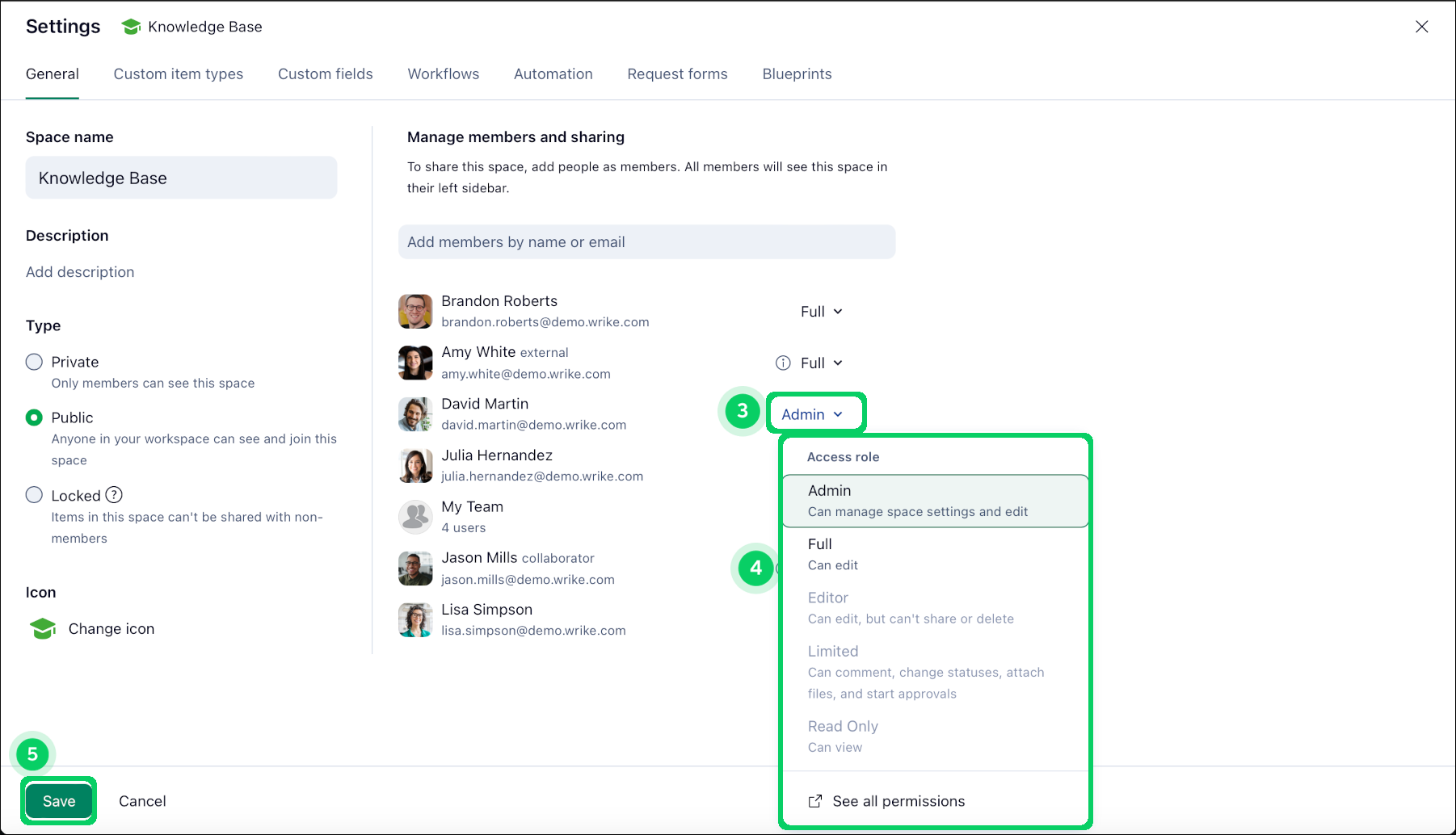Click the Locked help question mark icon
Screen dimensions: 1456x835
click(114, 495)
